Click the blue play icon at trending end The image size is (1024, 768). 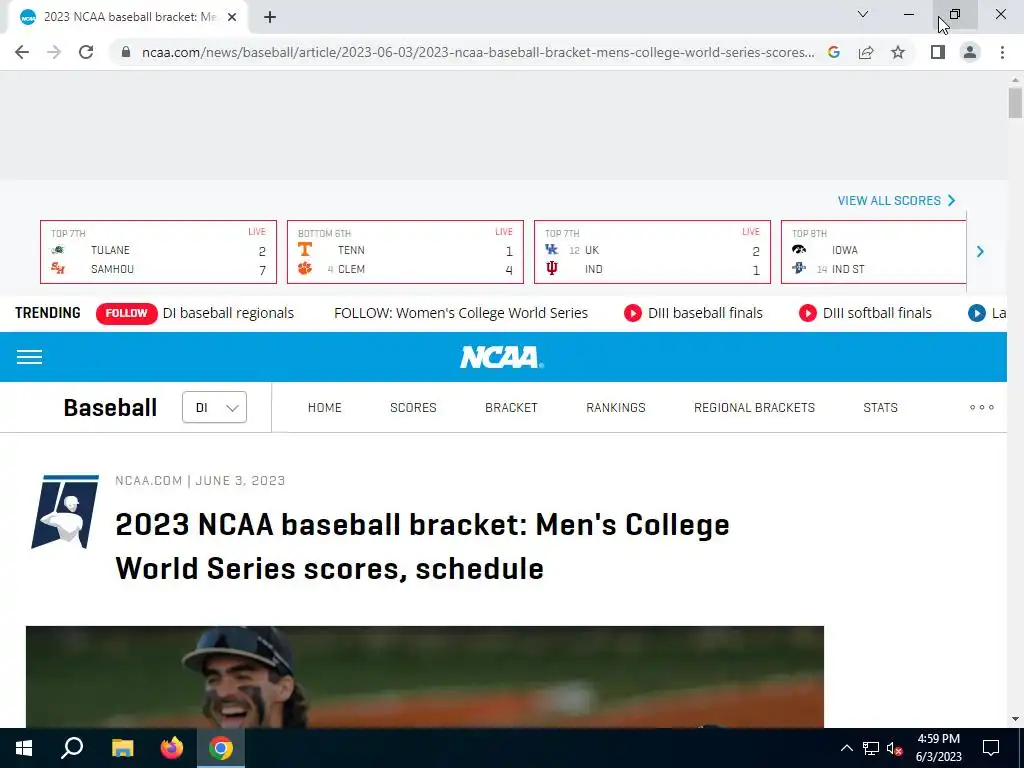point(976,313)
